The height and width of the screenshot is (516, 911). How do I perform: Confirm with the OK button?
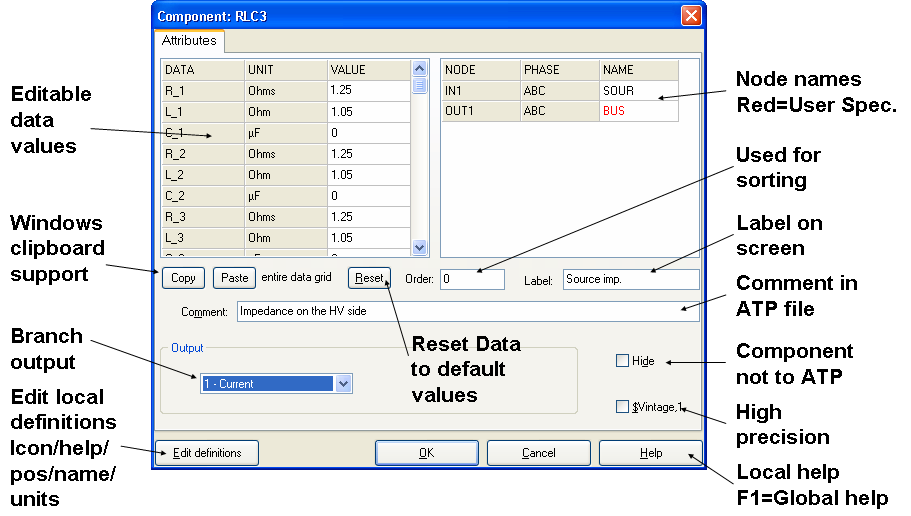427,453
